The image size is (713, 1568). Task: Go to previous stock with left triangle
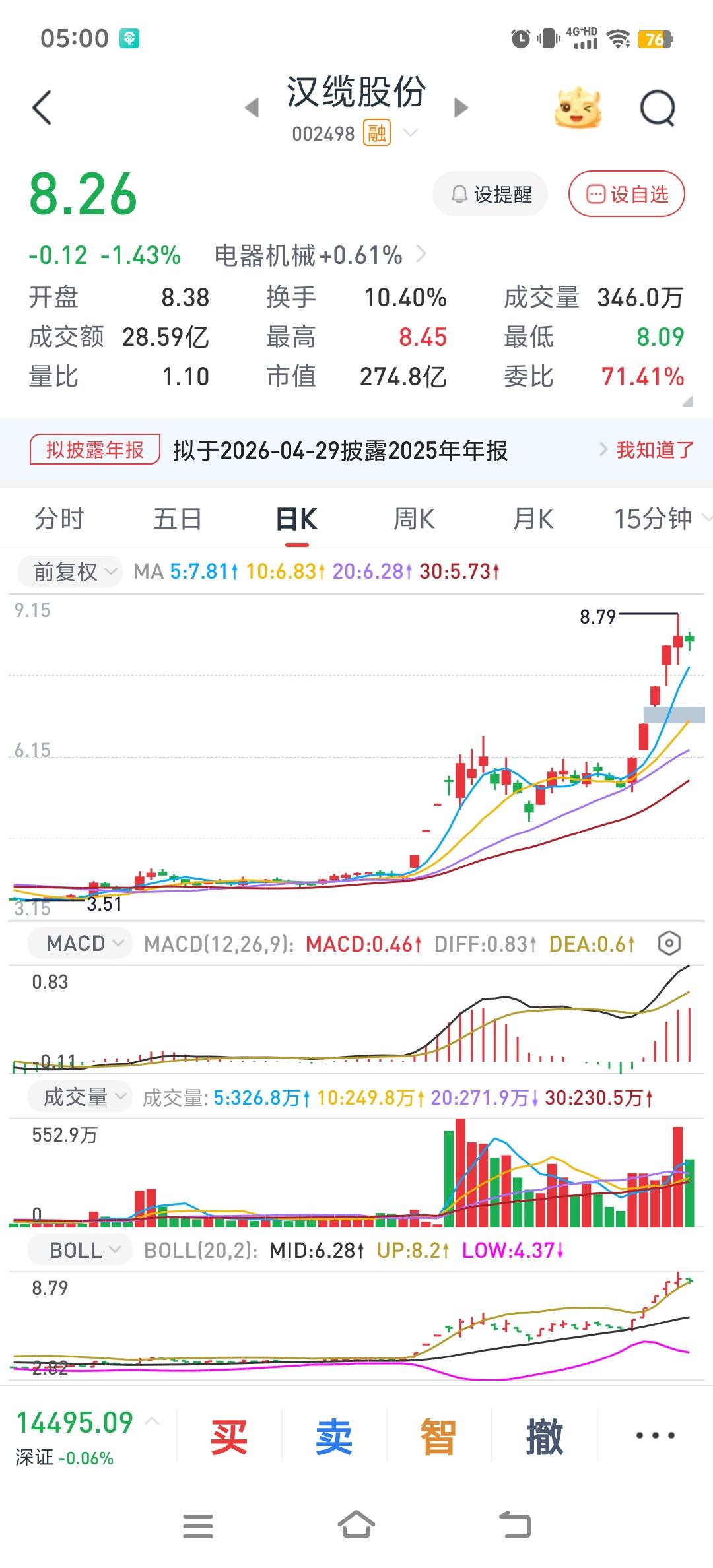click(252, 108)
